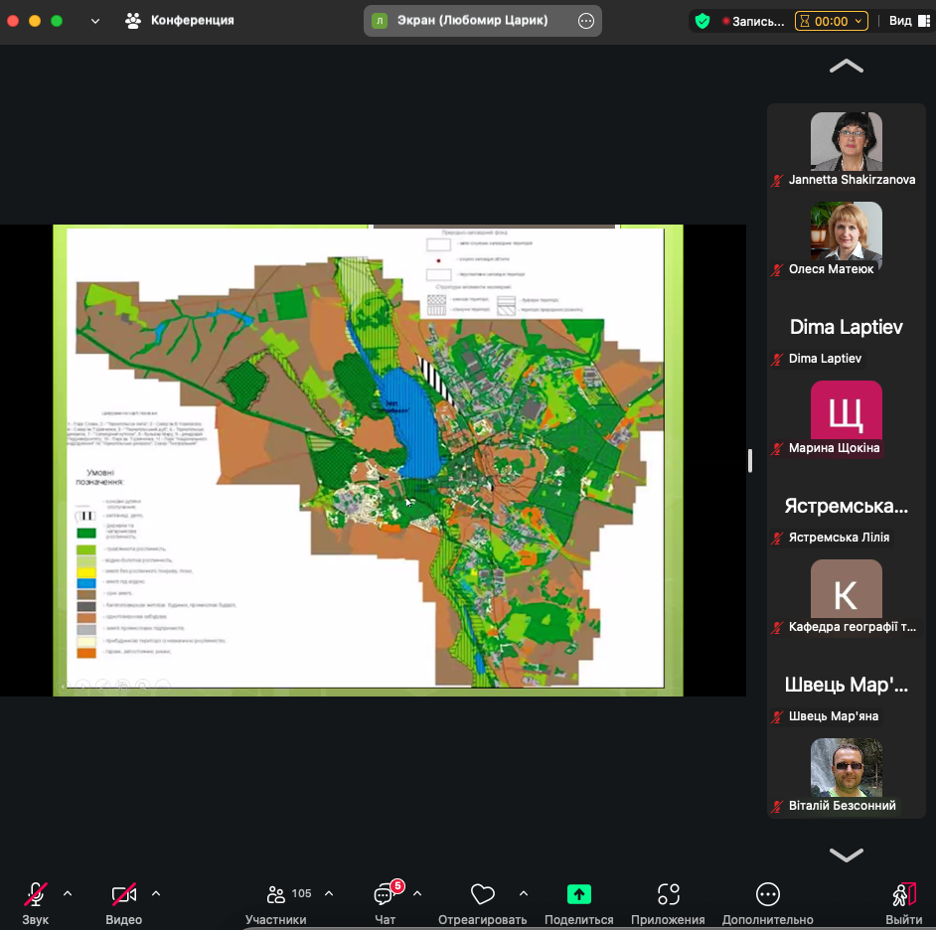936x930 pixels.
Task: Expand reactions arrow next to Отреагировать
Action: (523, 893)
